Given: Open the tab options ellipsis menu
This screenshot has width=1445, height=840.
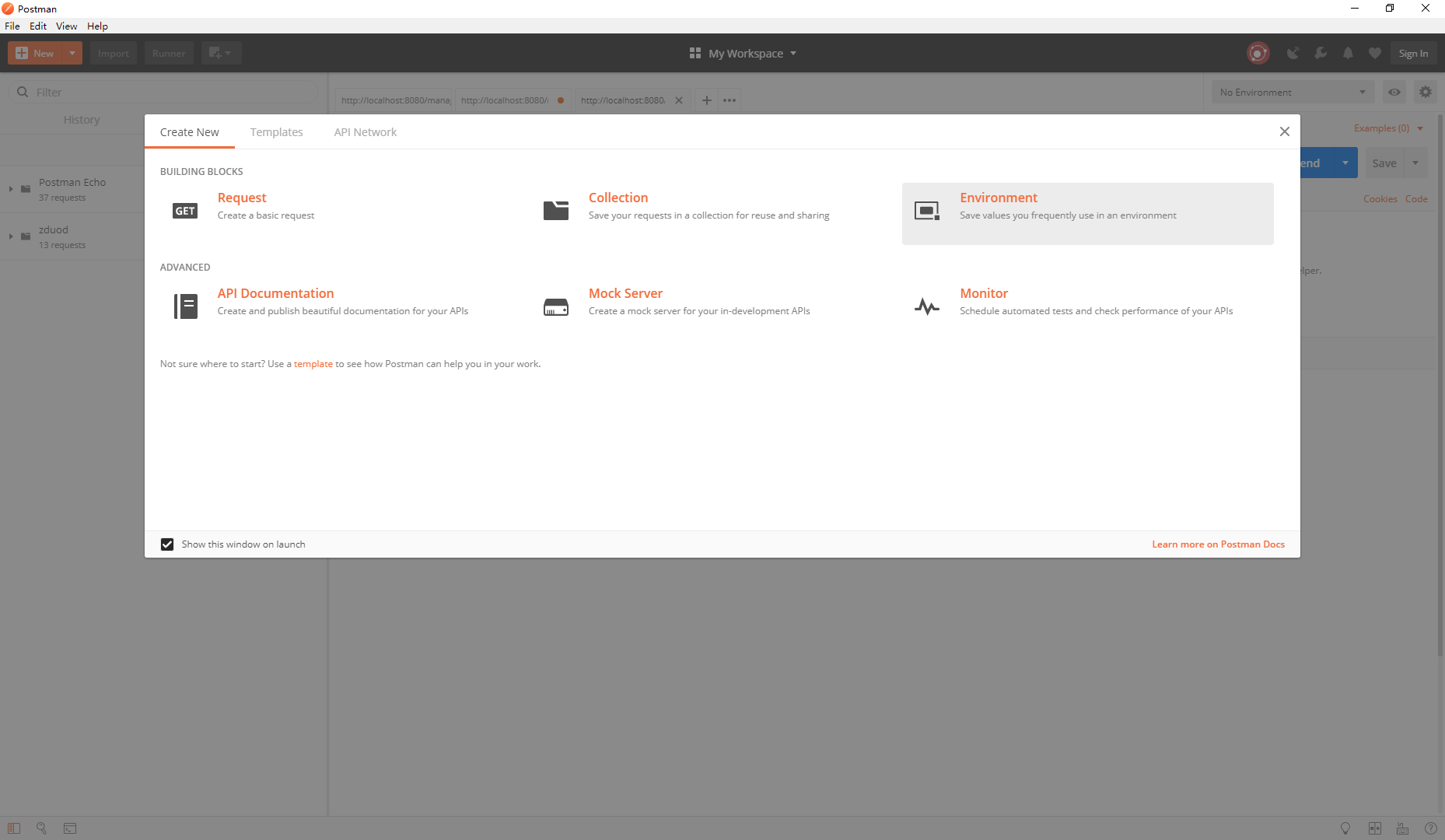Looking at the screenshot, I should click(729, 100).
